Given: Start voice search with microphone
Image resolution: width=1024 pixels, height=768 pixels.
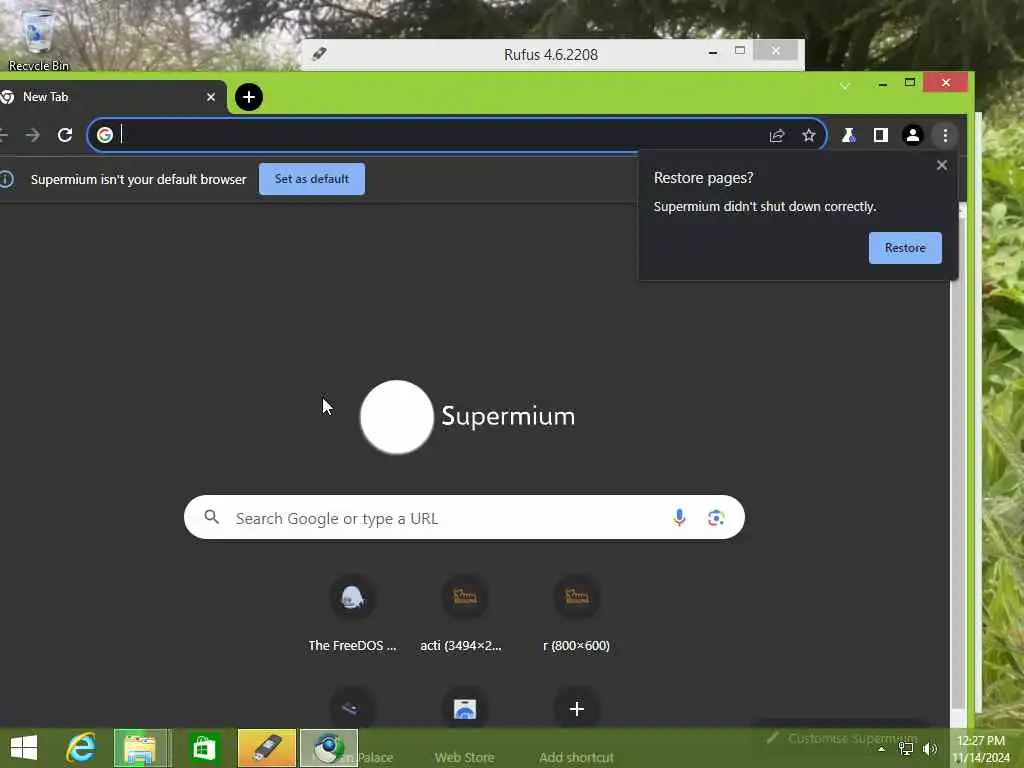Looking at the screenshot, I should pos(679,518).
